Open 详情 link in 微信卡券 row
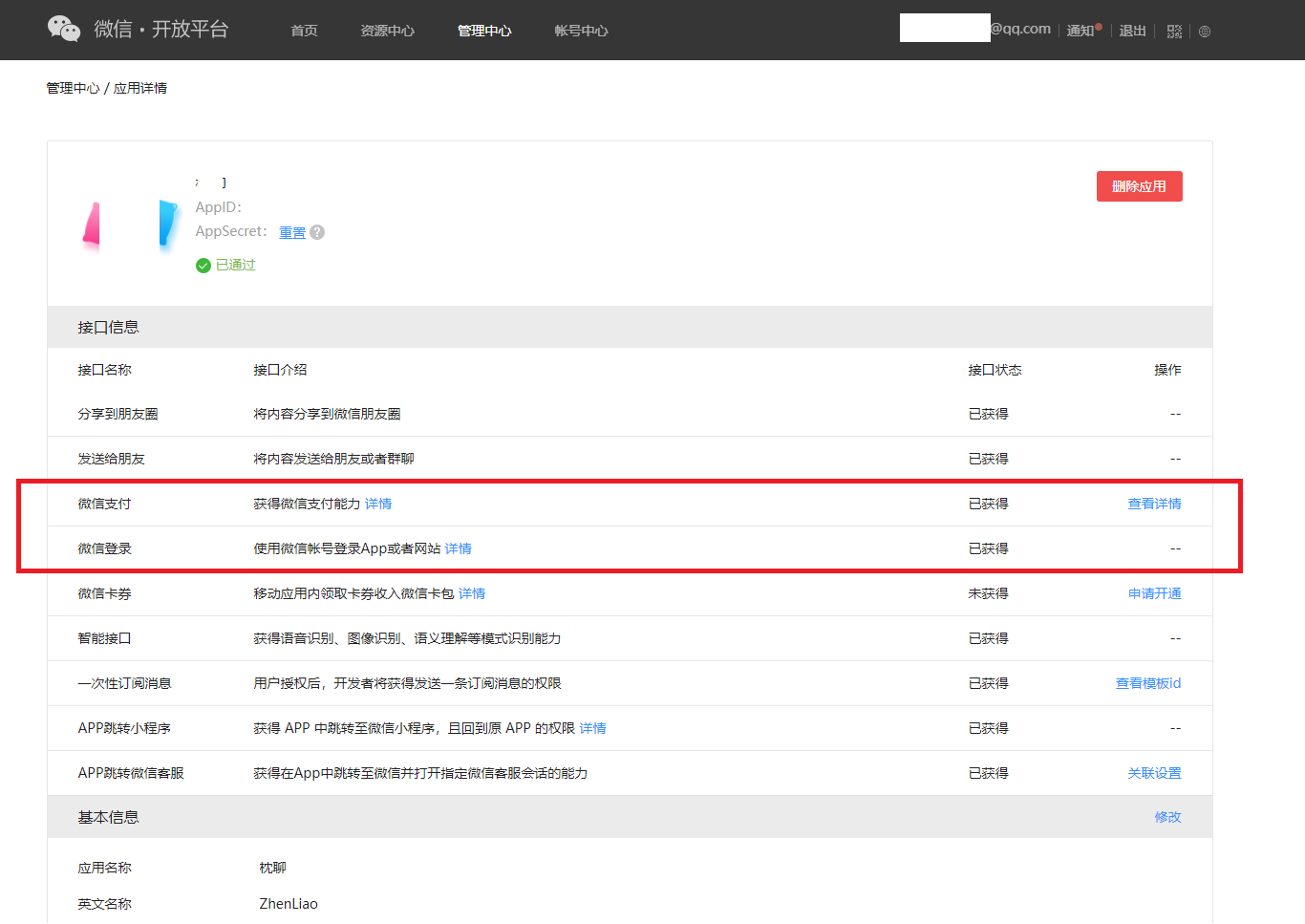 [x=472, y=593]
